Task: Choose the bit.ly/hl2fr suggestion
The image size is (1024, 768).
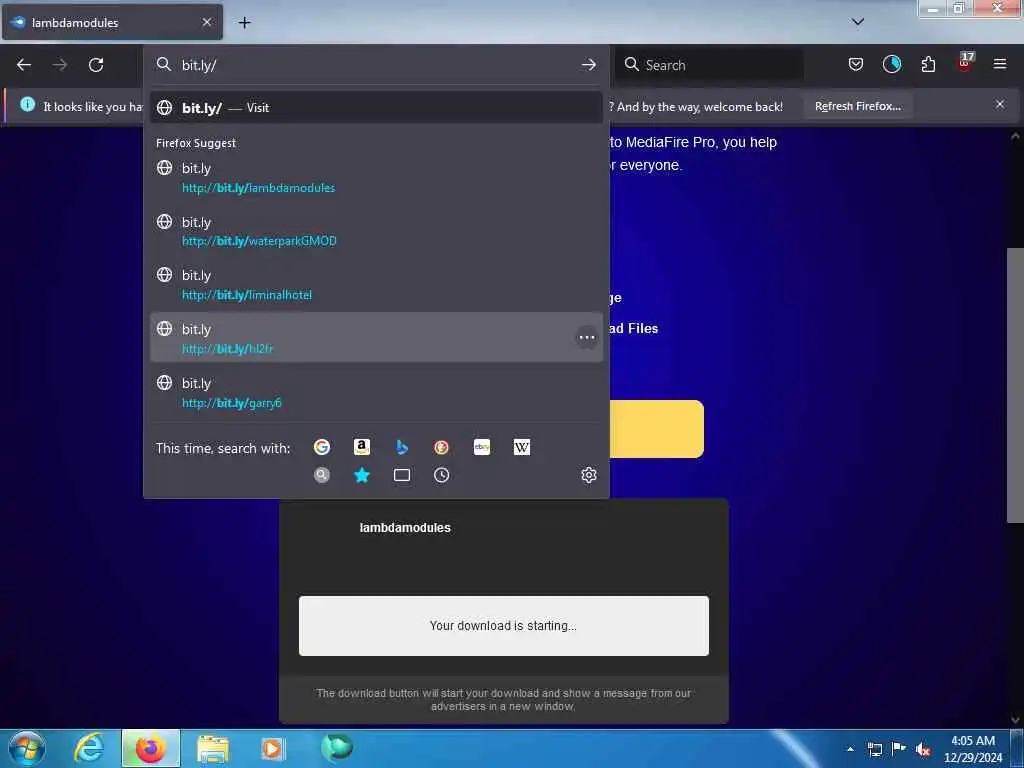Action: (376, 338)
